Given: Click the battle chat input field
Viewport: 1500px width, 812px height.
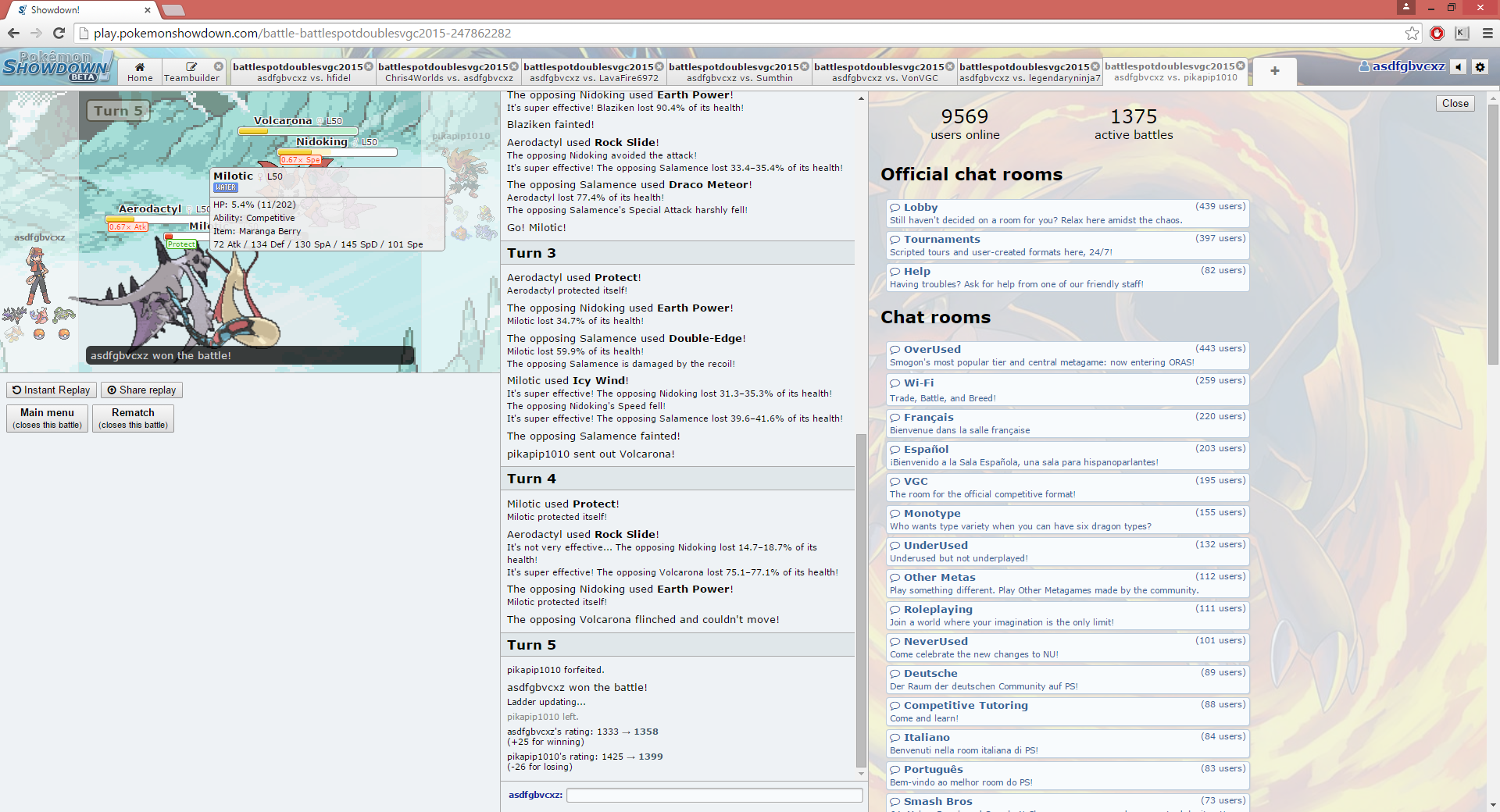Looking at the screenshot, I should coord(714,795).
